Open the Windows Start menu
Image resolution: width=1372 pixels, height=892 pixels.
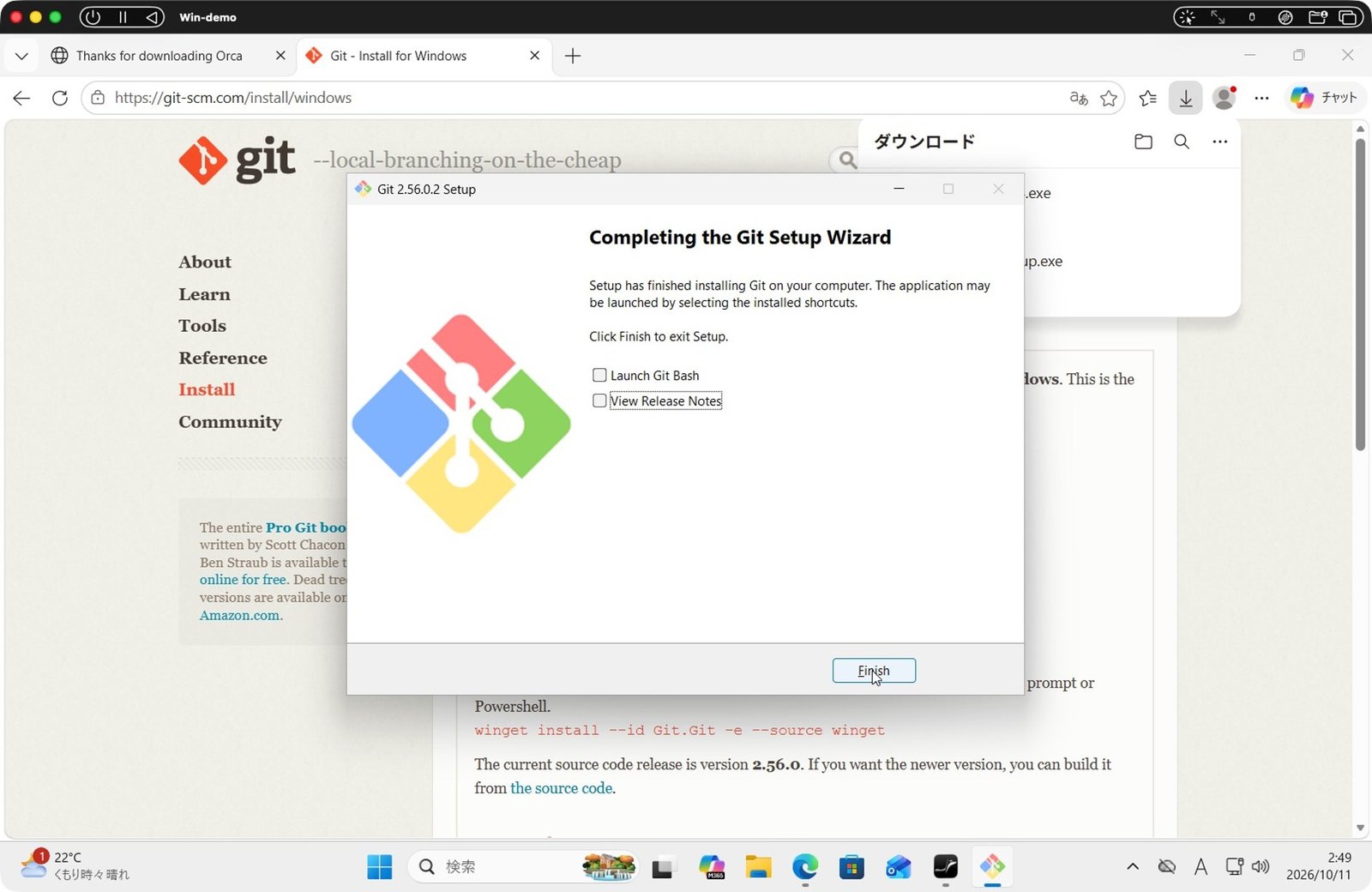tap(379, 867)
